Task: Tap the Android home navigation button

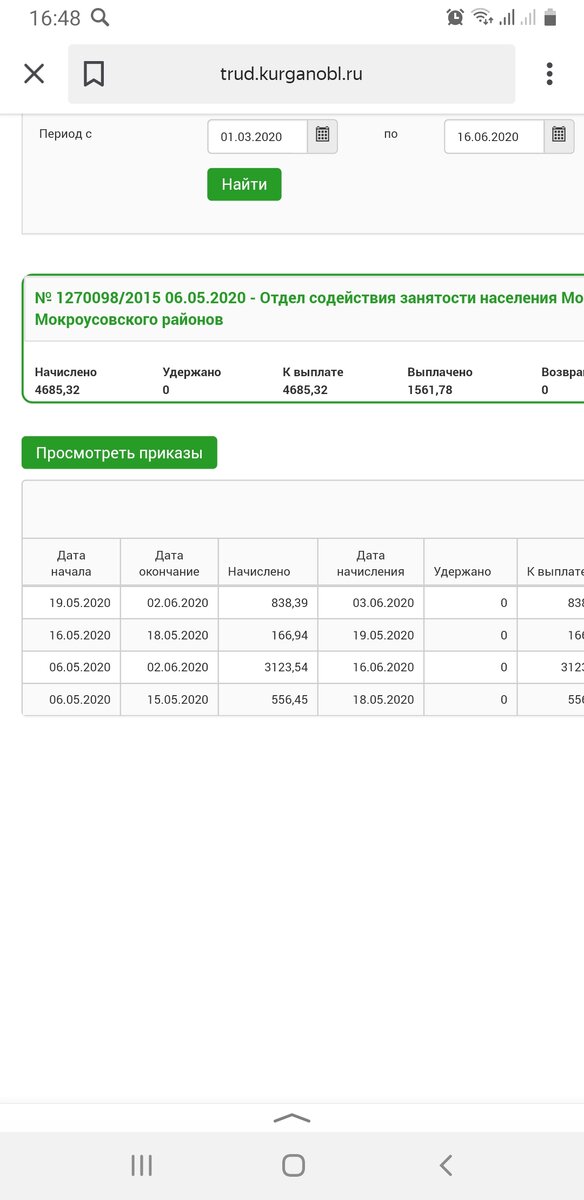Action: 293,1164
